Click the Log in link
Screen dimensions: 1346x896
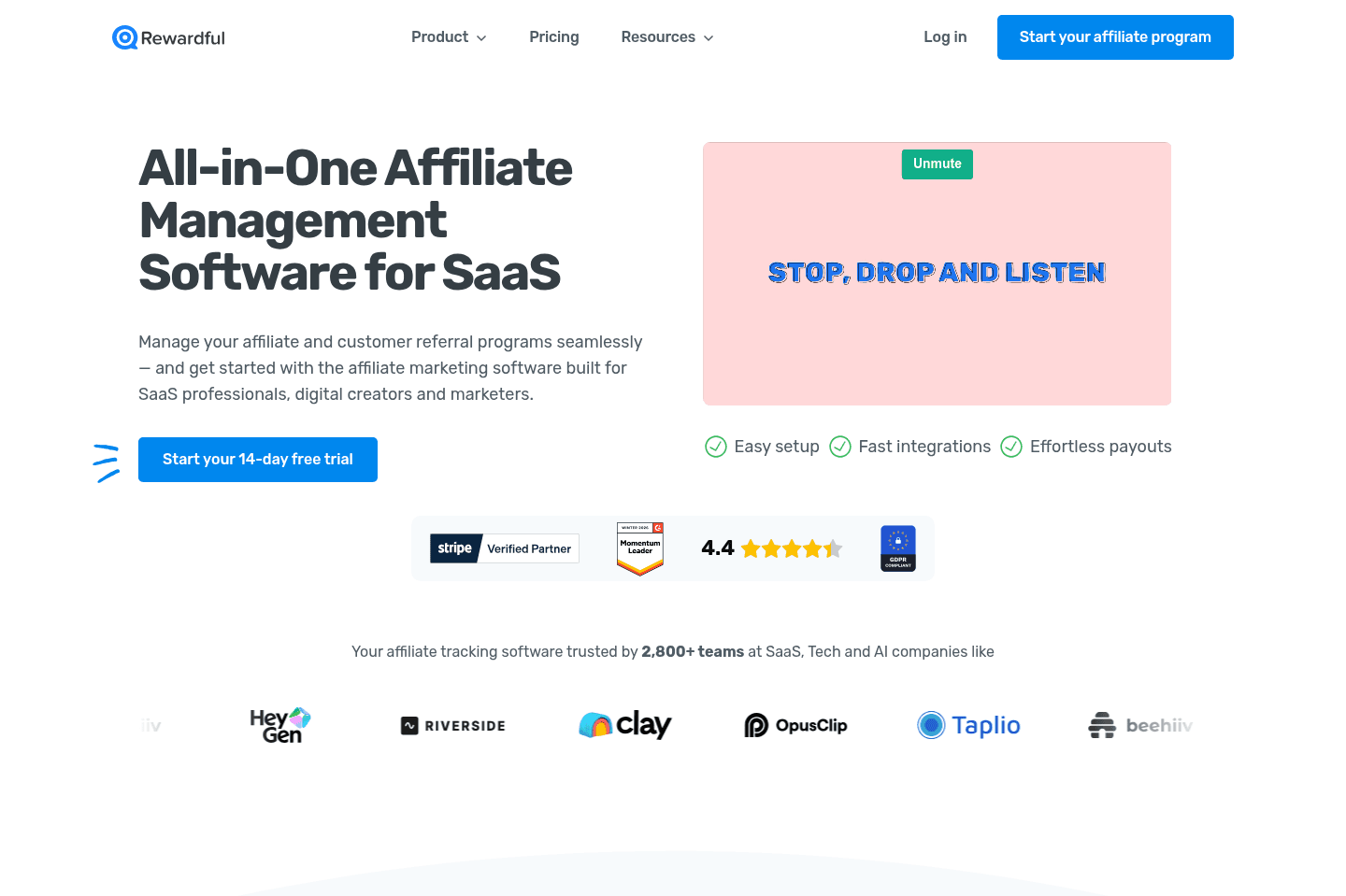click(945, 37)
